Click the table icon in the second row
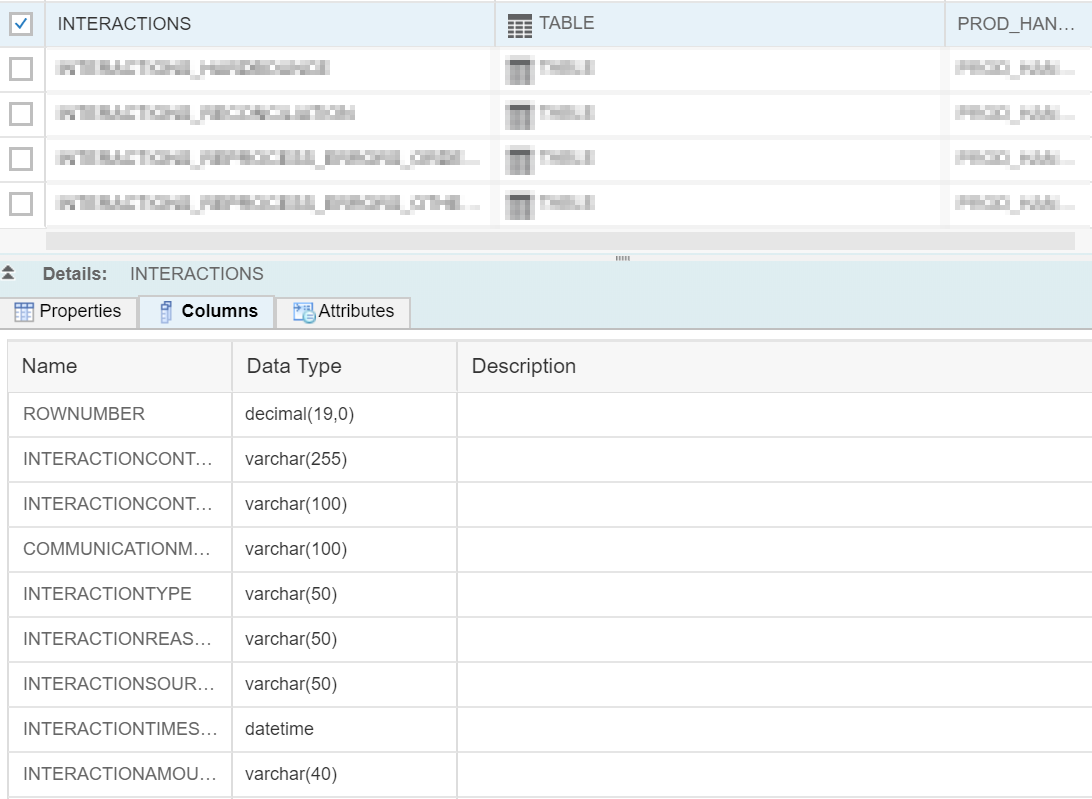Image resolution: width=1092 pixels, height=799 pixels. coord(519,70)
